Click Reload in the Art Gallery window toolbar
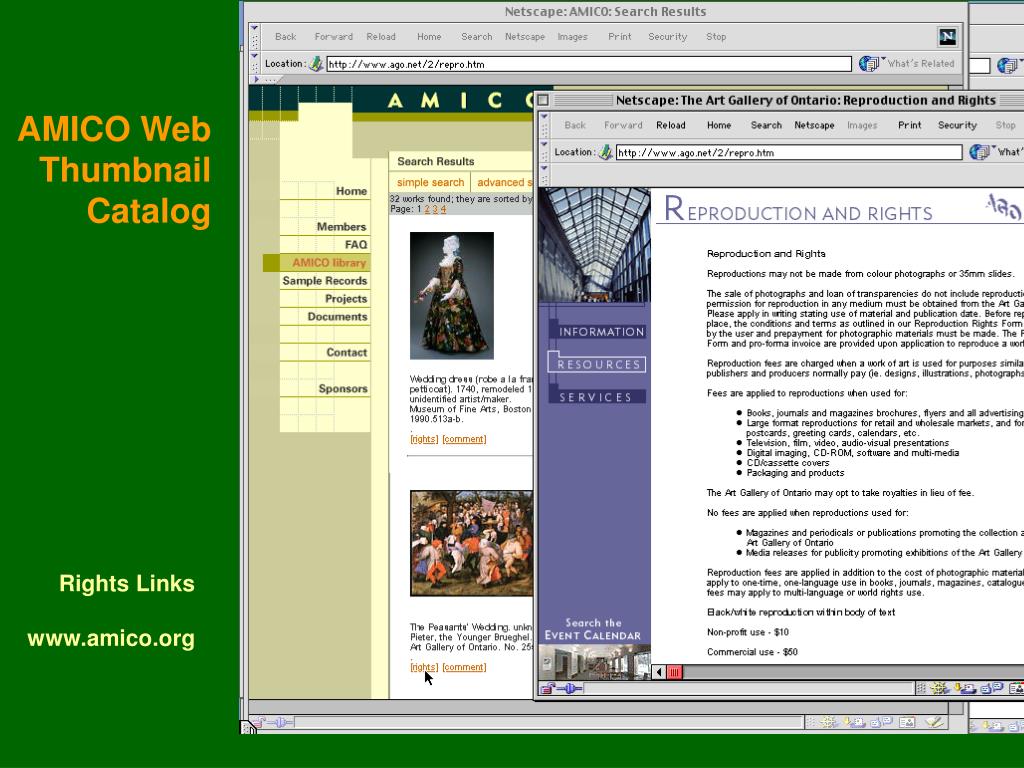 671,125
